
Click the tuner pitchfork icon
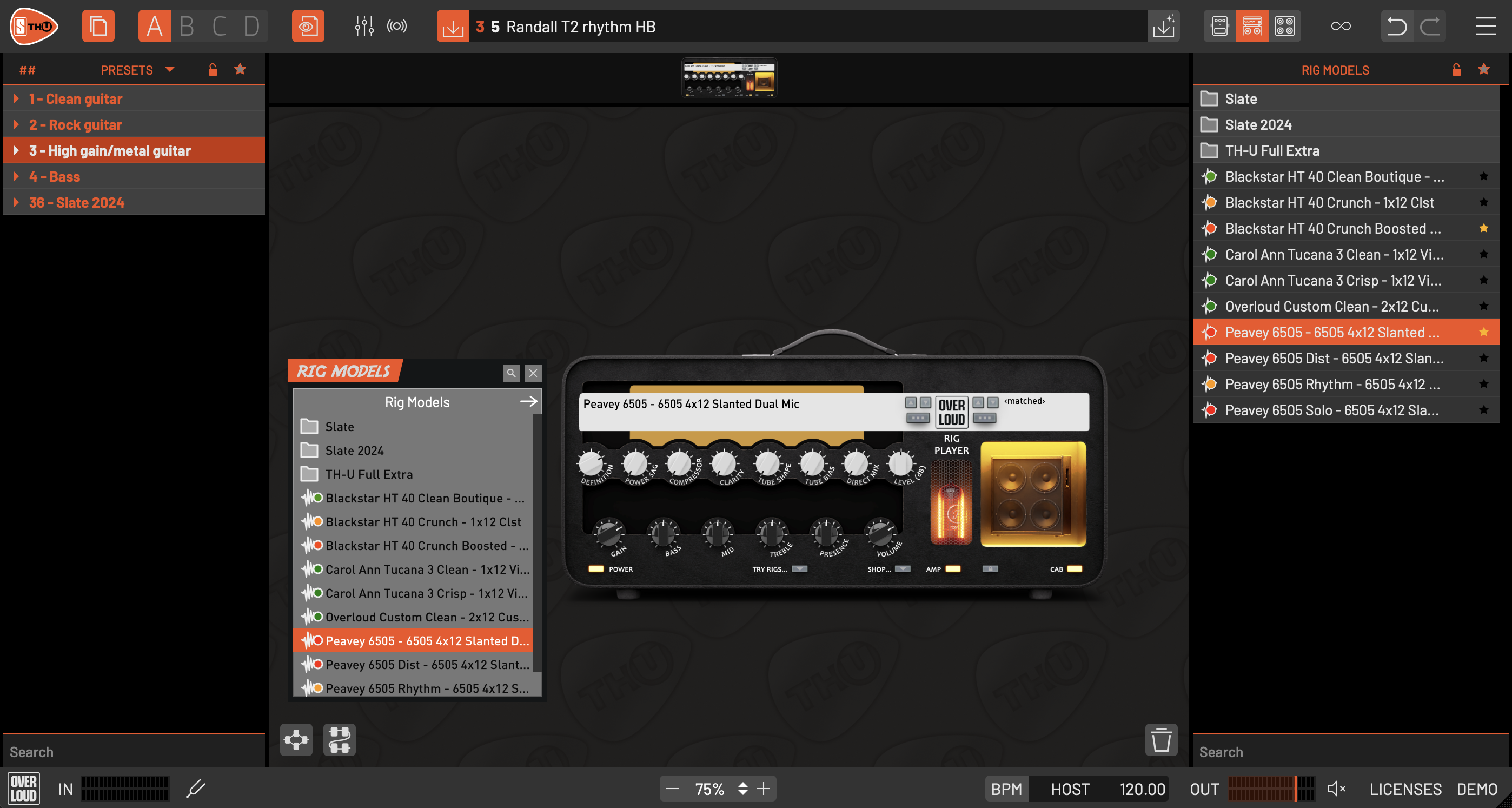[x=195, y=788]
